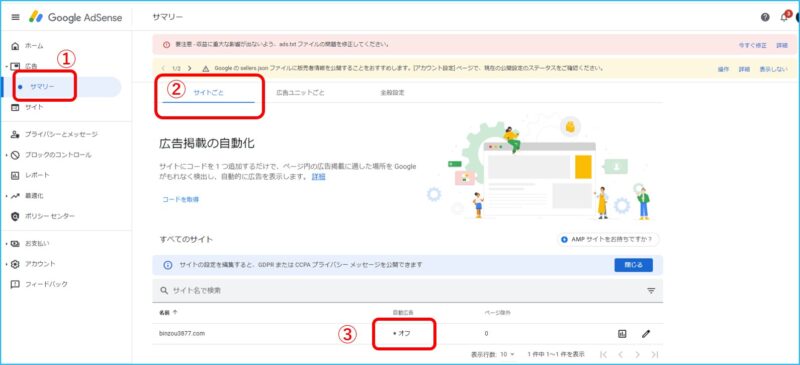800x365 pixels.
Task: Switch to the サイトごと tab
Action: pos(208,93)
